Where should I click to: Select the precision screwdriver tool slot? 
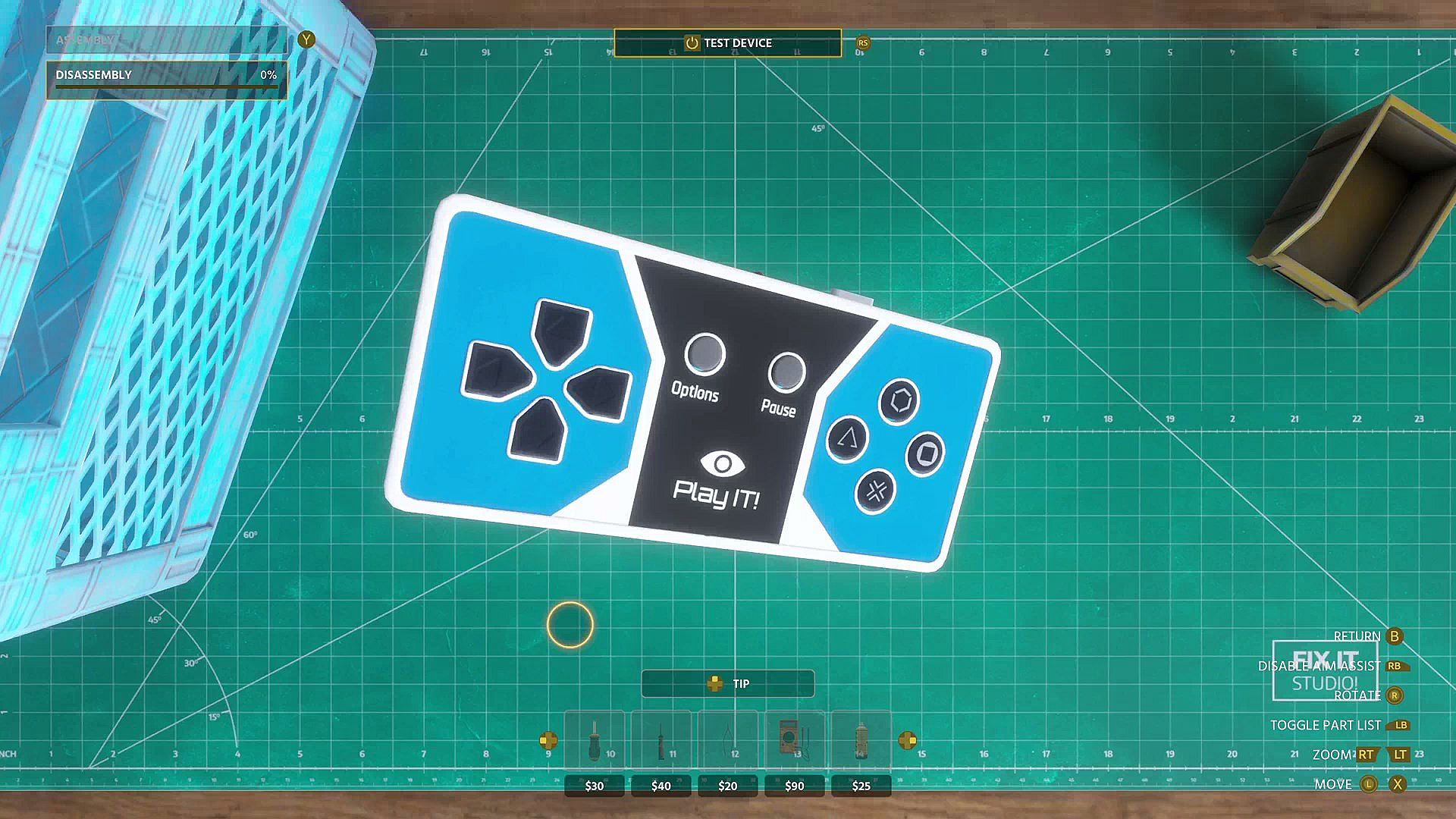[661, 740]
